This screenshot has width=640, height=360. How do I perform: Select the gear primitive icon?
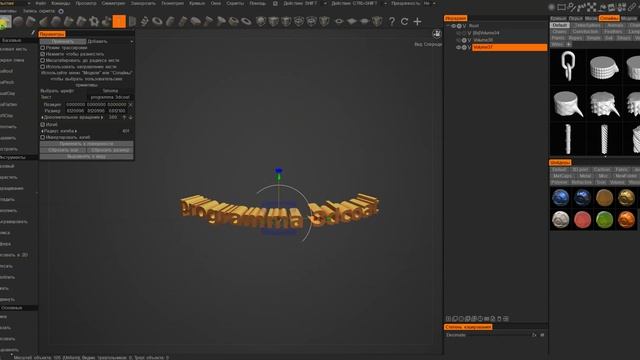point(94,21)
